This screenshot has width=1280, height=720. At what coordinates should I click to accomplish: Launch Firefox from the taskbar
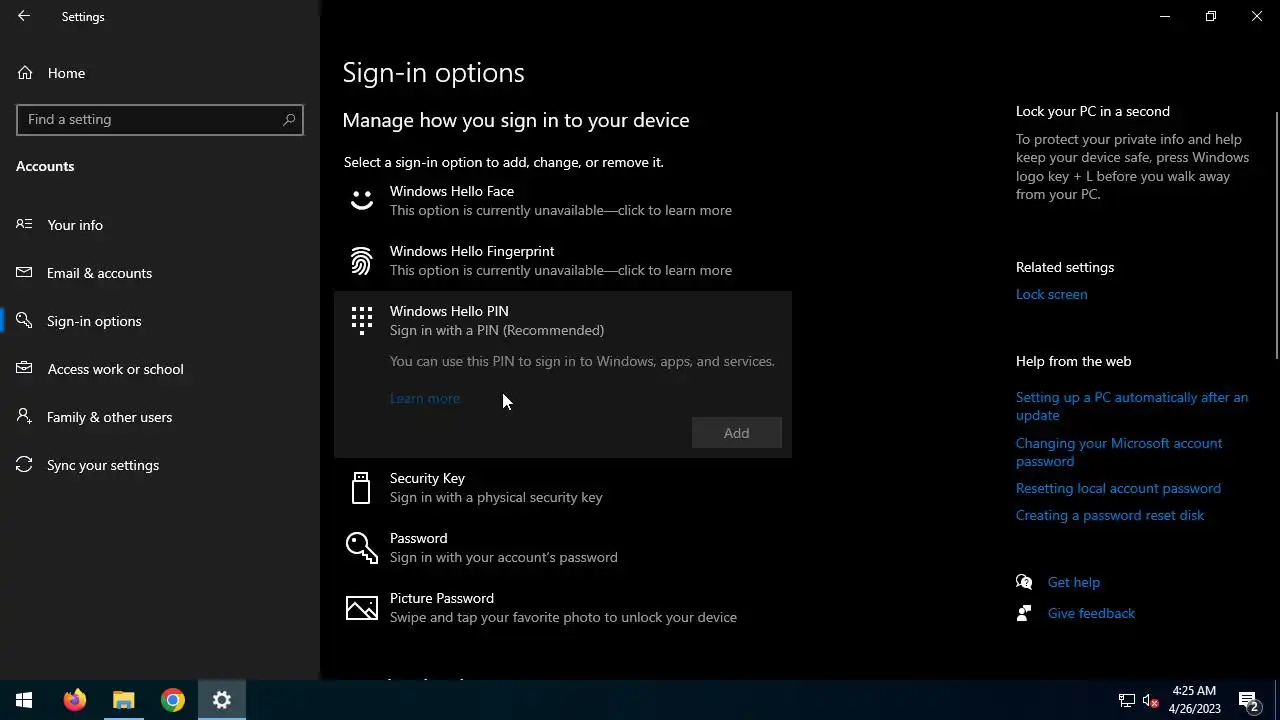coord(75,700)
